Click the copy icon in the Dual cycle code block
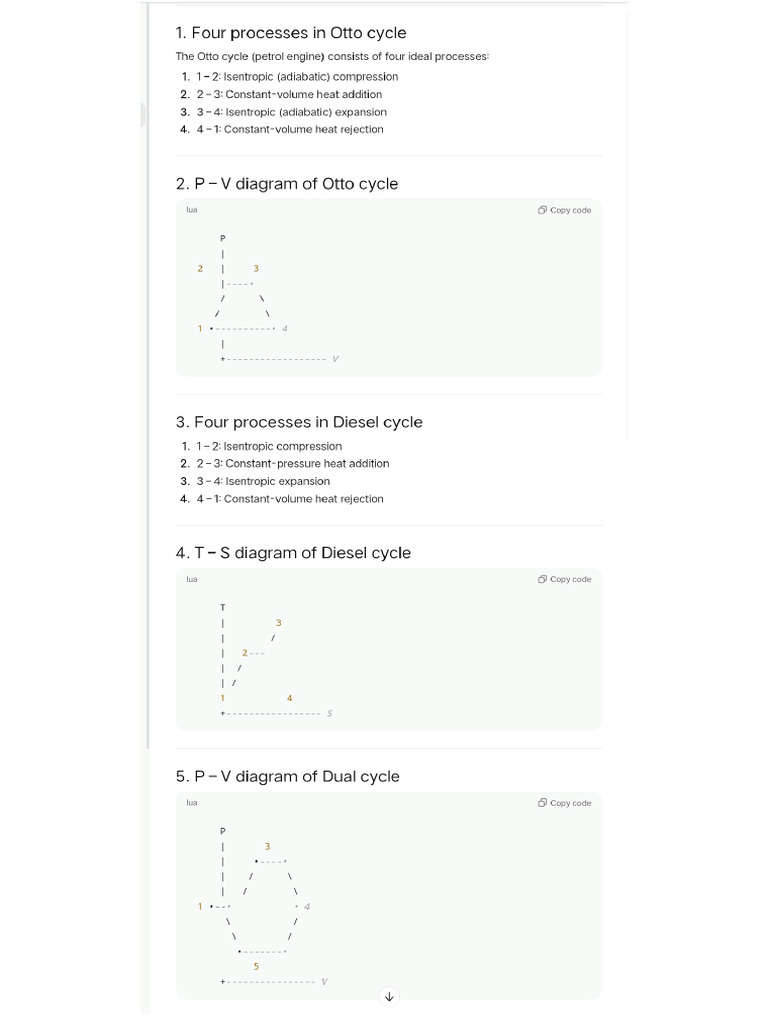The width and height of the screenshot is (768, 1024). 542,803
